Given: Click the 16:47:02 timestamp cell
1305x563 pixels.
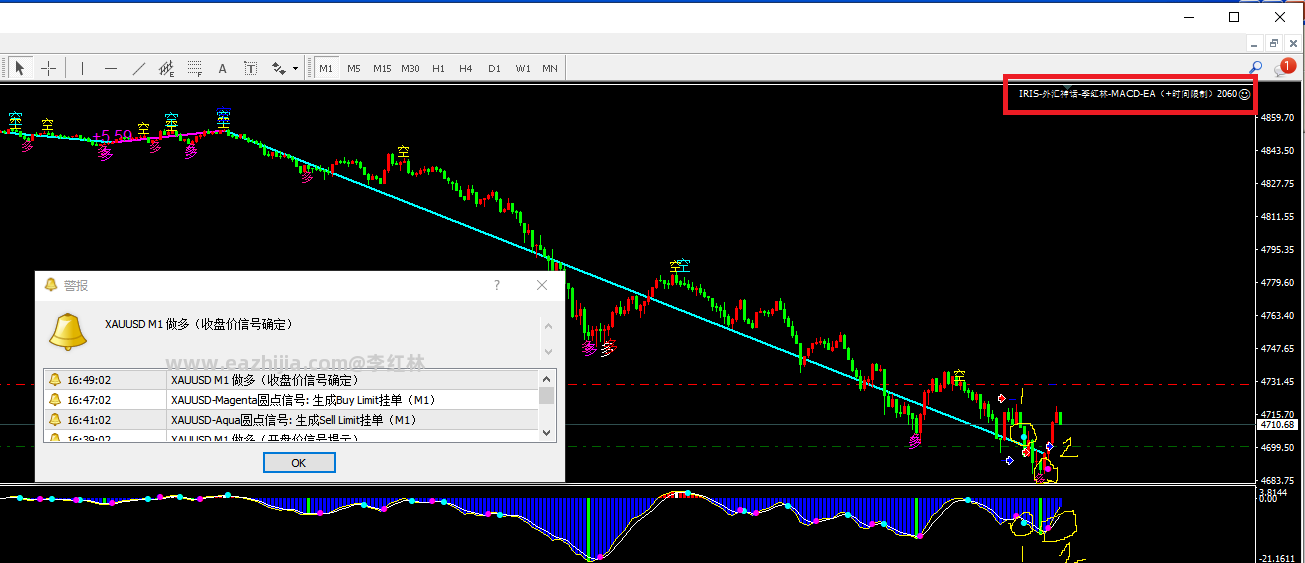Looking at the screenshot, I should 89,400.
